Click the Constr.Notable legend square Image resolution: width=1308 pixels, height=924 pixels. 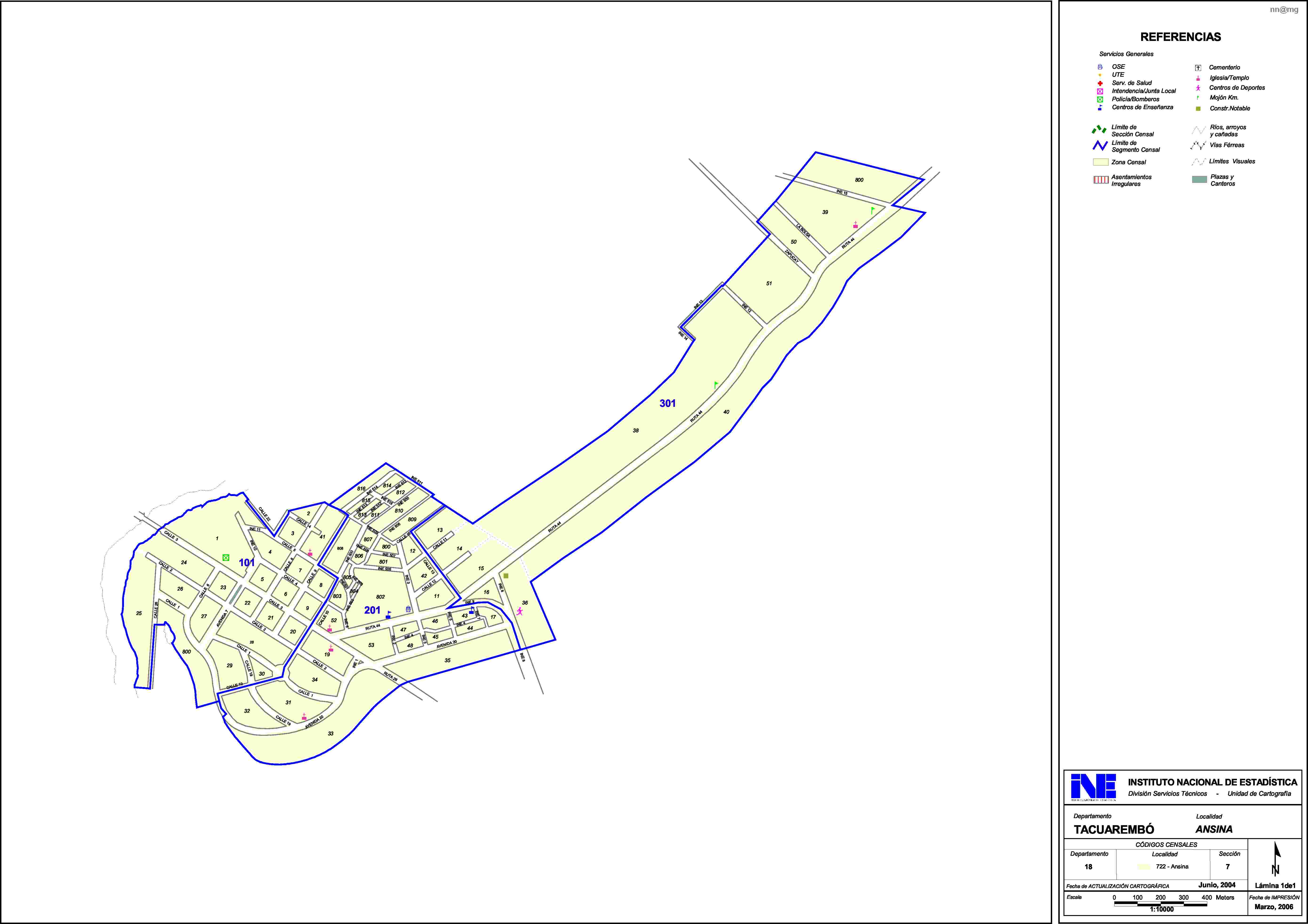point(1198,108)
